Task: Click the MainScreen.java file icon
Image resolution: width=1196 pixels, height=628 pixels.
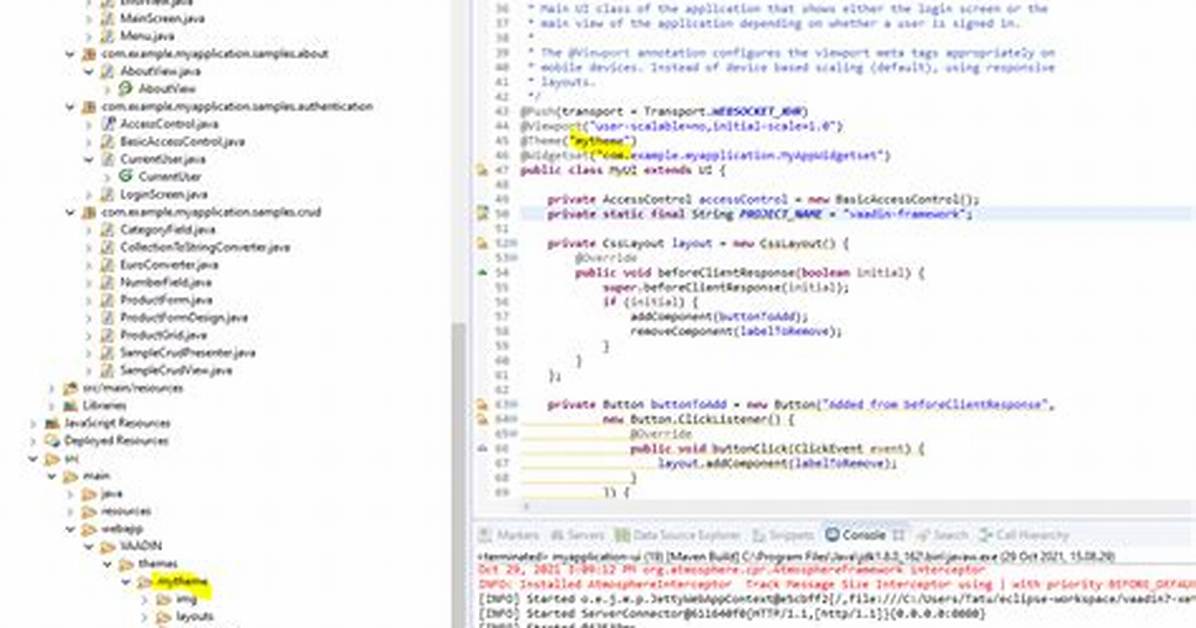Action: pyautogui.click(x=108, y=18)
